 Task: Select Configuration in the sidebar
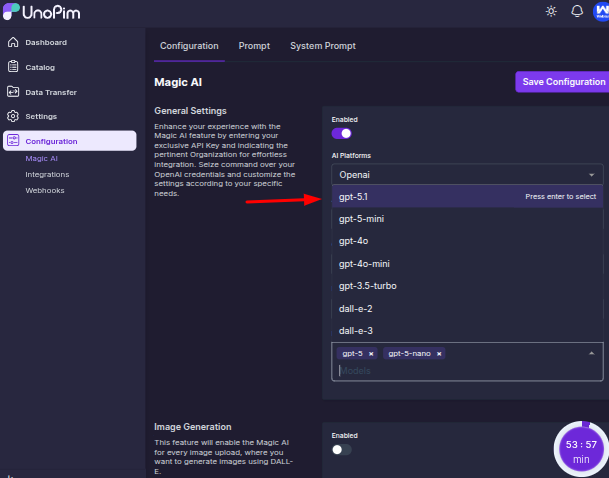click(70, 141)
